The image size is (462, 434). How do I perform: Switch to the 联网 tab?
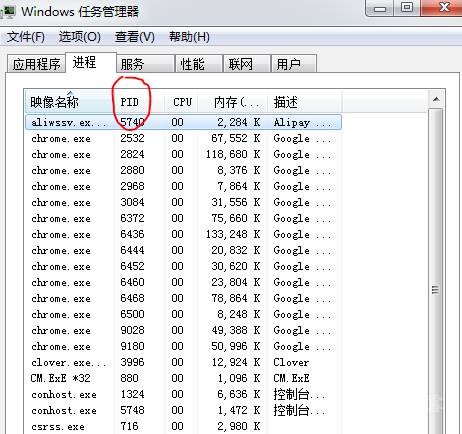pos(247,64)
